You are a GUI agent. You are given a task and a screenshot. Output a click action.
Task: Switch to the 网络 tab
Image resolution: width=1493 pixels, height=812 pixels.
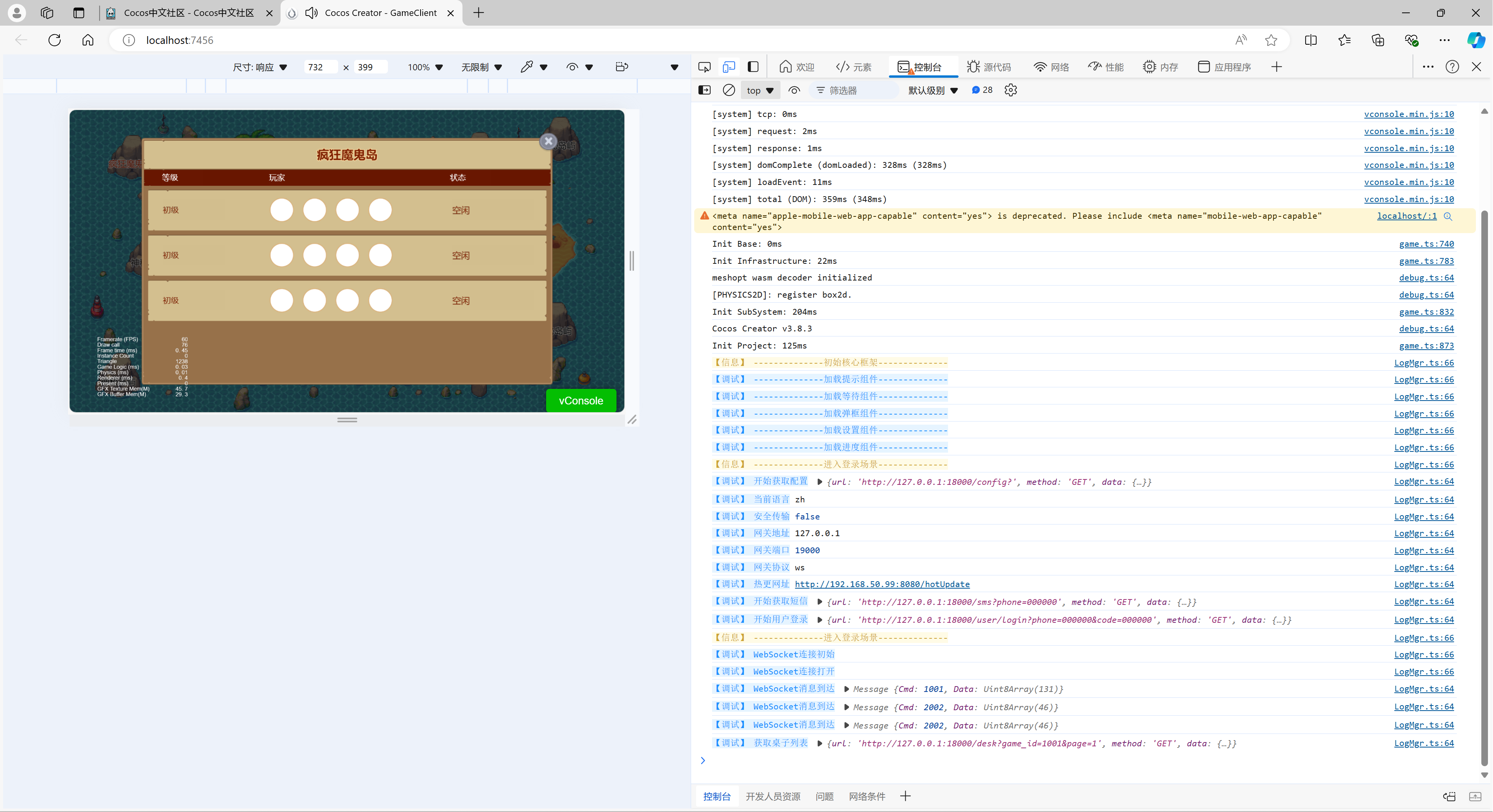click(x=1052, y=66)
